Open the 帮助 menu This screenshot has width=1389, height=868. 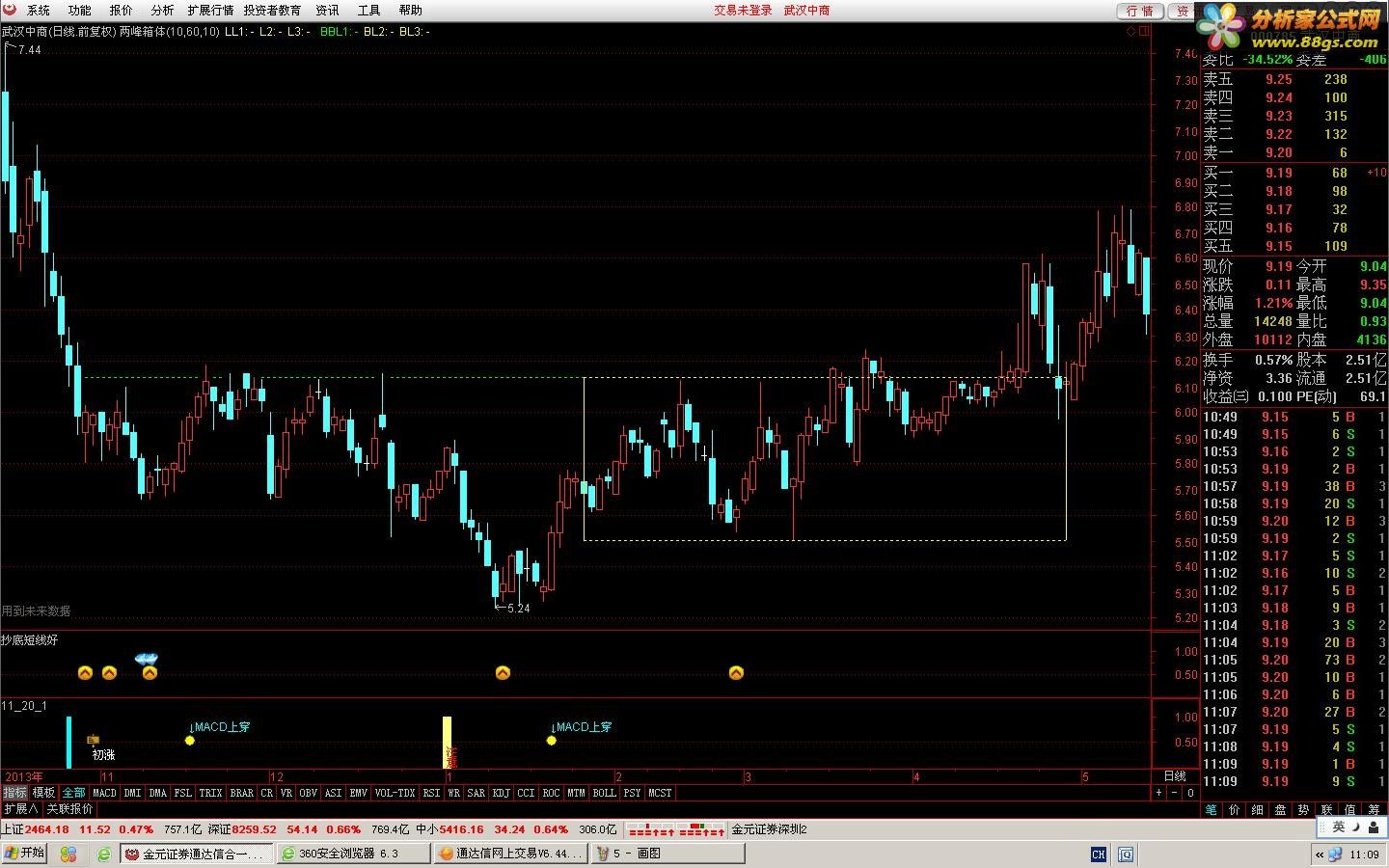411,10
